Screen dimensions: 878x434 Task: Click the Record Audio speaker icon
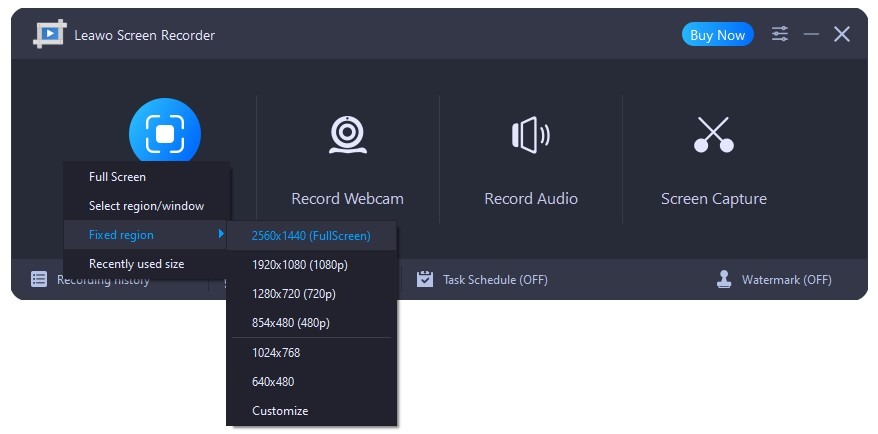pyautogui.click(x=531, y=135)
